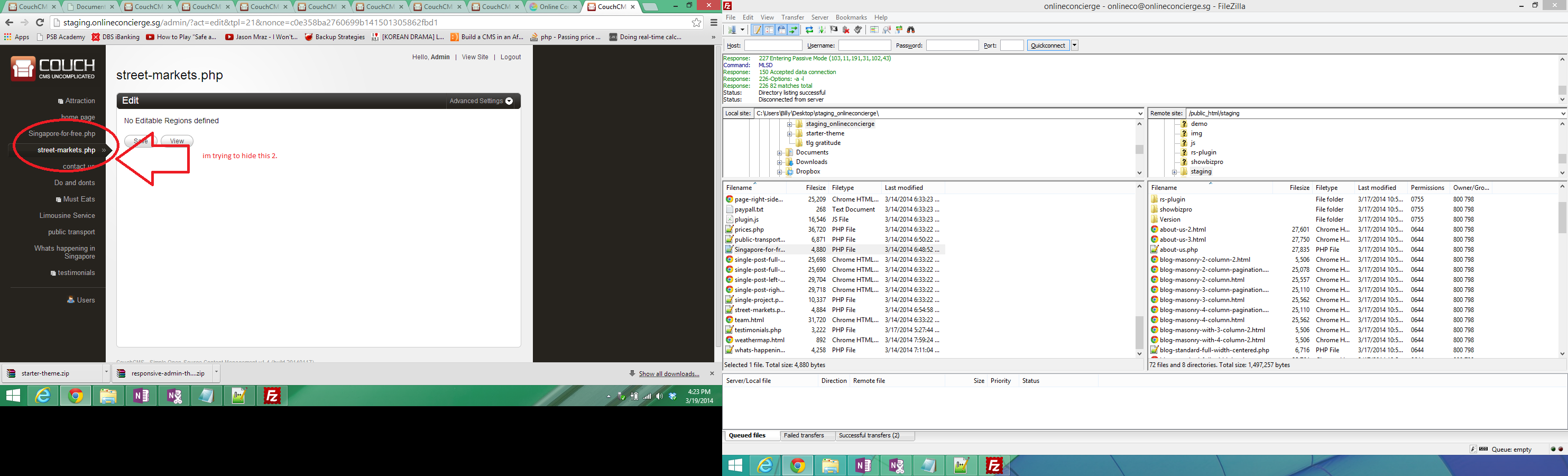Open Limousine Service in Couch sidebar
The height and width of the screenshot is (476, 1568).
tap(67, 215)
